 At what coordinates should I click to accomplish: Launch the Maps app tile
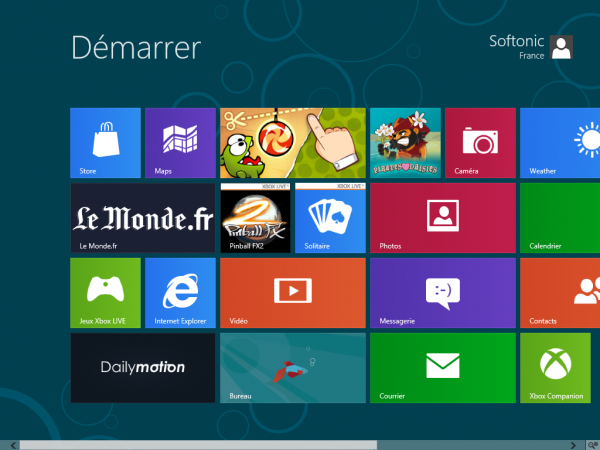pos(180,143)
